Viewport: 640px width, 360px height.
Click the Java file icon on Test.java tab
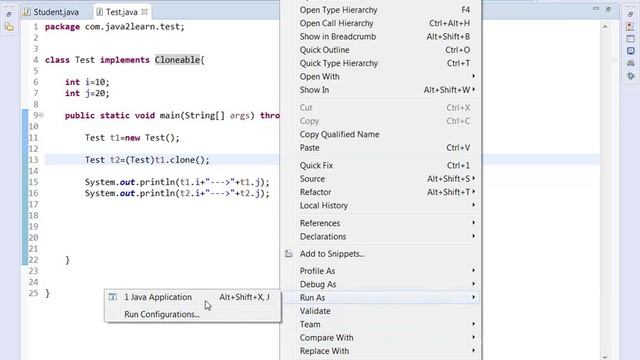click(99, 12)
